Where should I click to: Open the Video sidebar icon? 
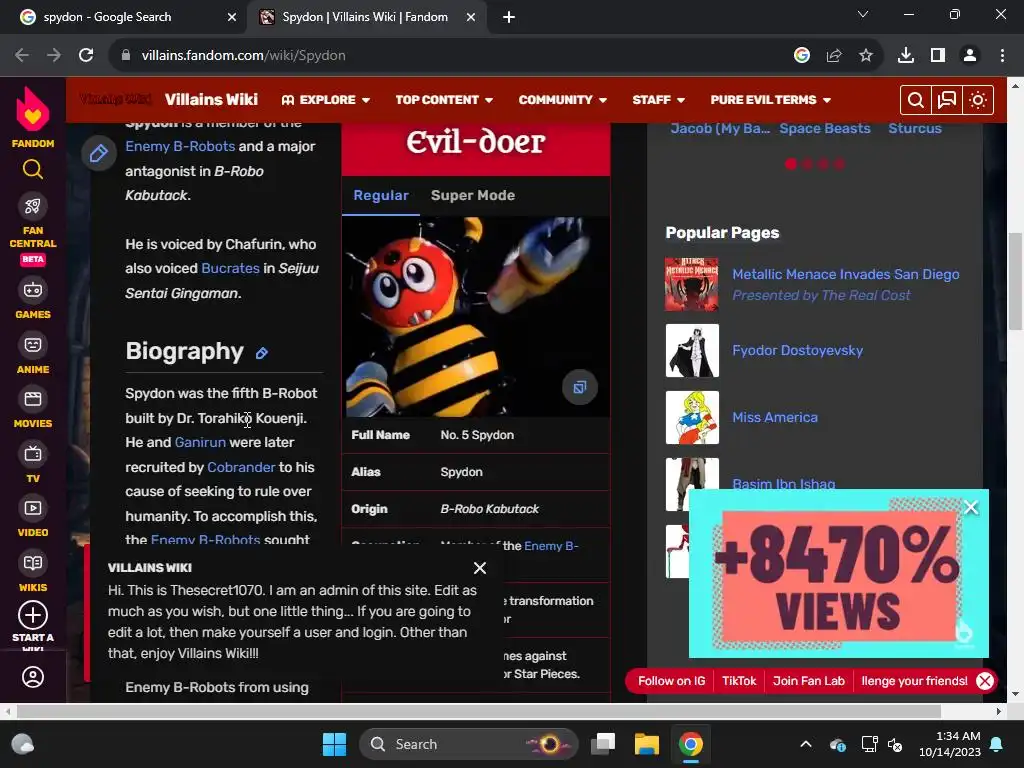coord(33,508)
